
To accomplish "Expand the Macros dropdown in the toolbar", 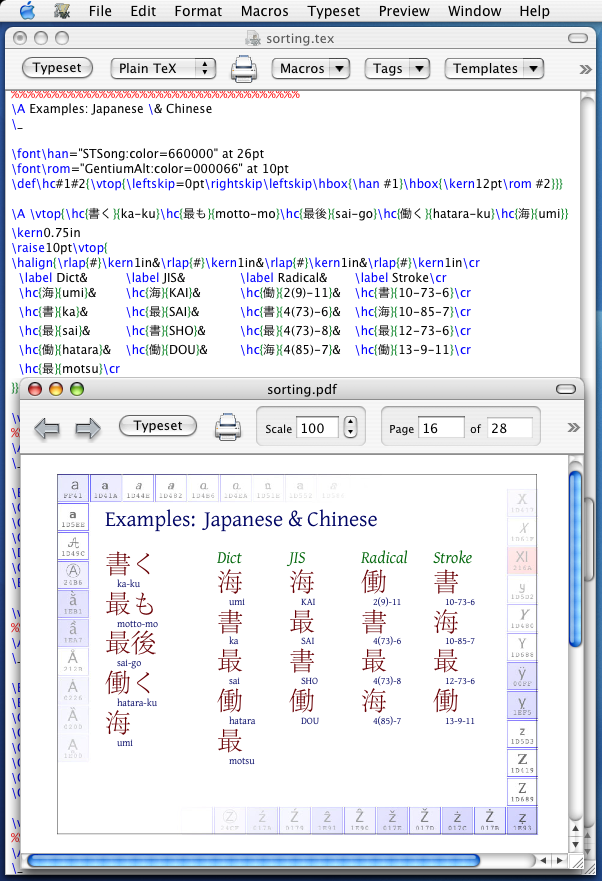I will [311, 69].
